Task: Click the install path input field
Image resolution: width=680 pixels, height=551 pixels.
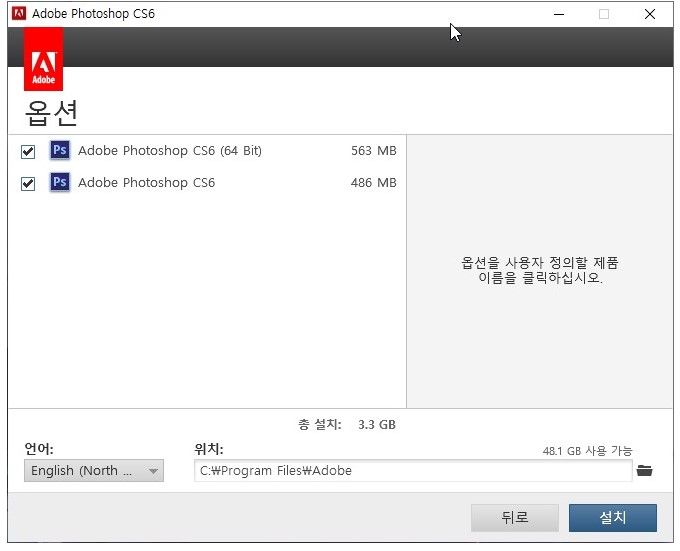Action: point(413,470)
